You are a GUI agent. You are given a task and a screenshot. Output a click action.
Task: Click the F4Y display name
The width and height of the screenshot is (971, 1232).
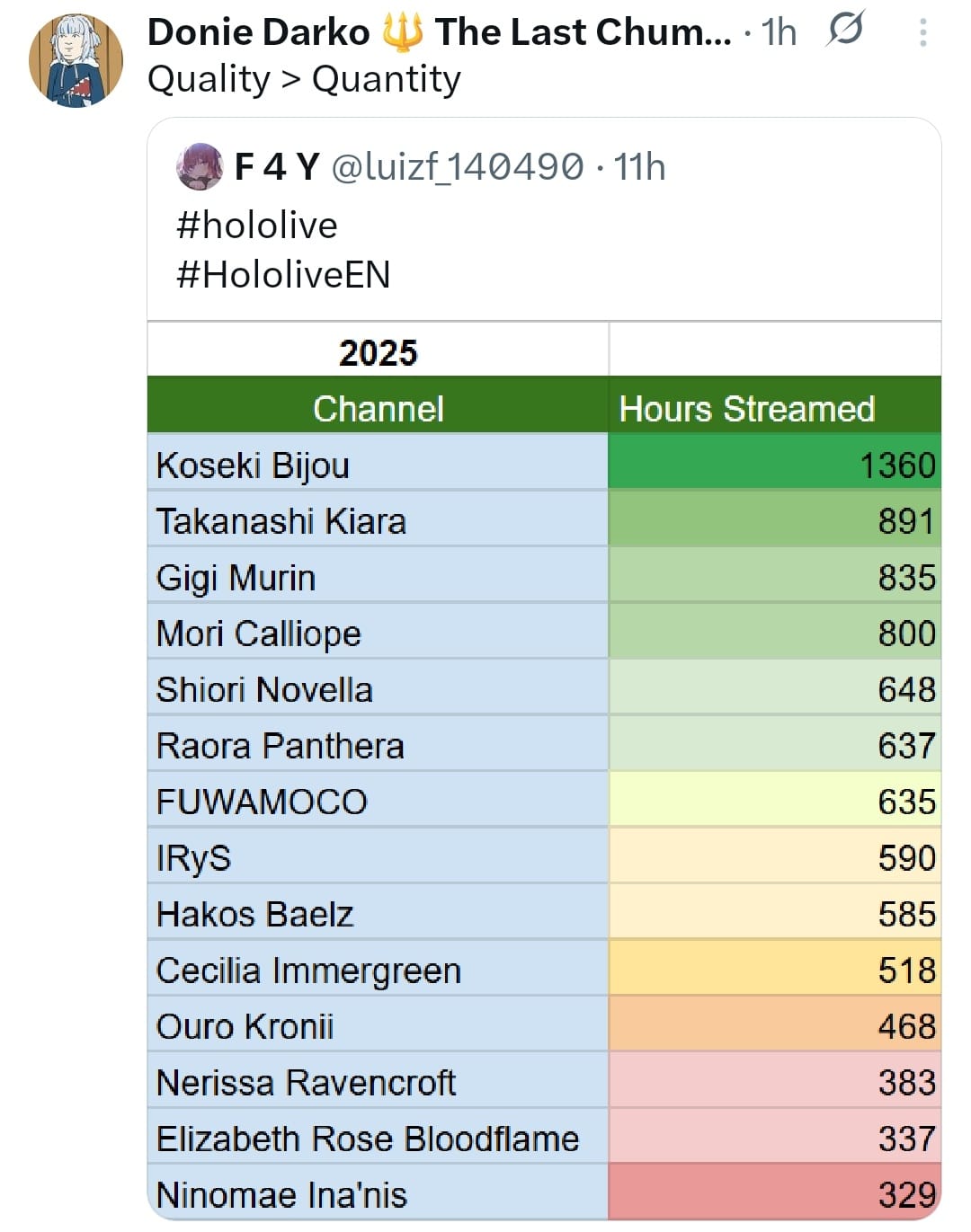277,167
